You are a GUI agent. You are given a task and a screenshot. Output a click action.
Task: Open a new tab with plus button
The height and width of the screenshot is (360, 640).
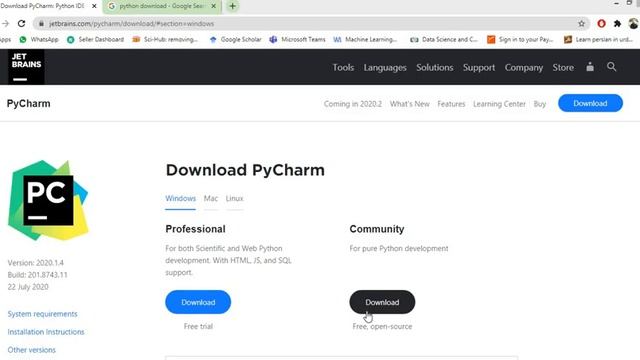tap(232, 6)
